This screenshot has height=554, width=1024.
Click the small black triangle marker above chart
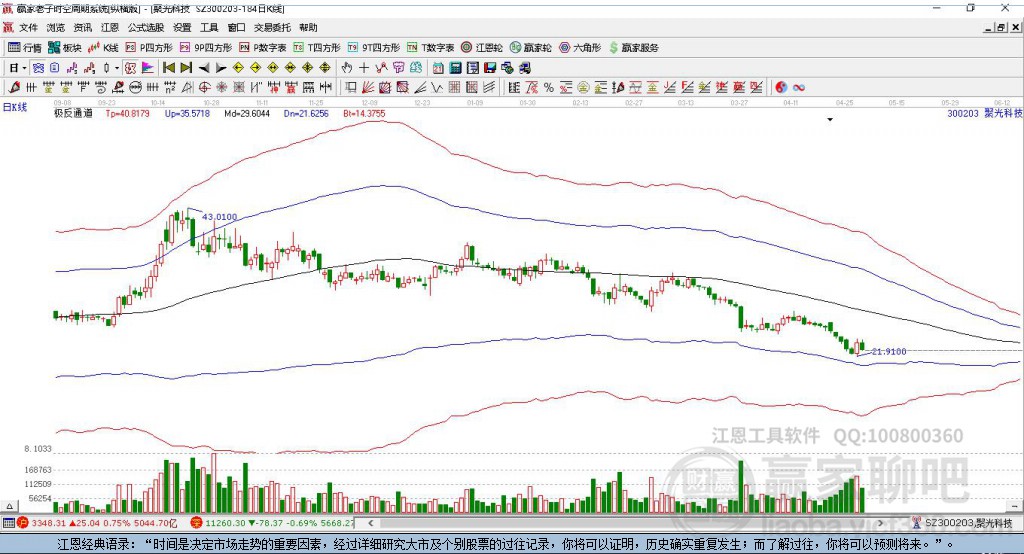pyautogui.click(x=830, y=120)
